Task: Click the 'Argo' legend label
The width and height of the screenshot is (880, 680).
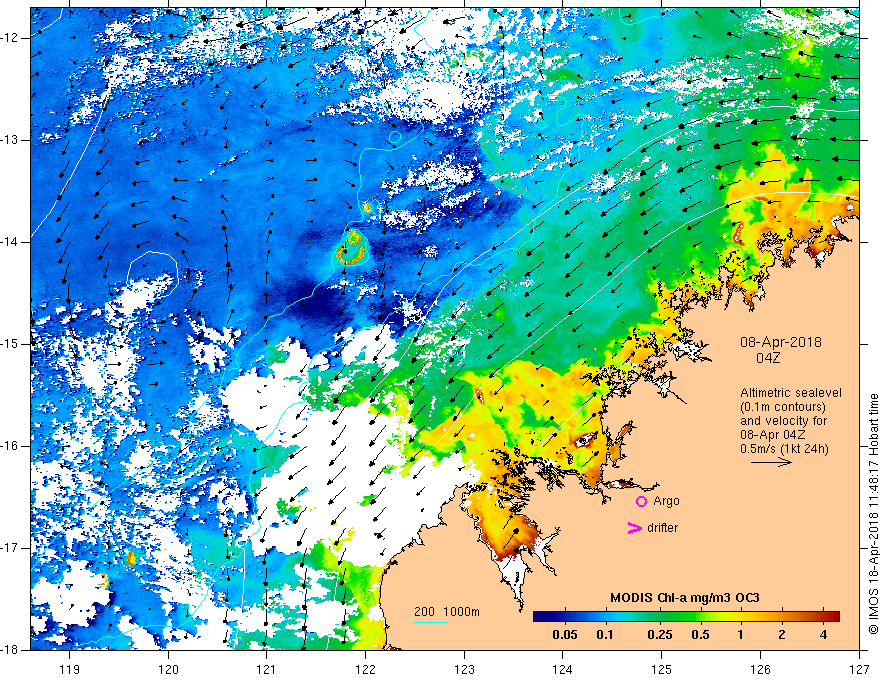Action: (666, 501)
